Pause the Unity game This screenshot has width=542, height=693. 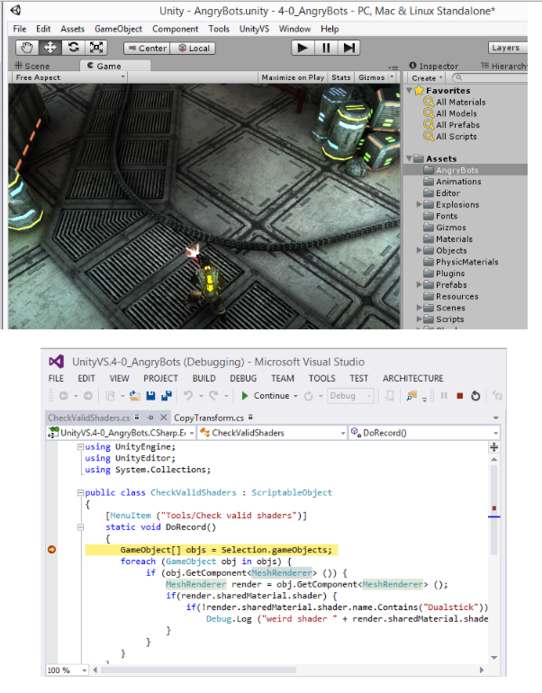(326, 47)
